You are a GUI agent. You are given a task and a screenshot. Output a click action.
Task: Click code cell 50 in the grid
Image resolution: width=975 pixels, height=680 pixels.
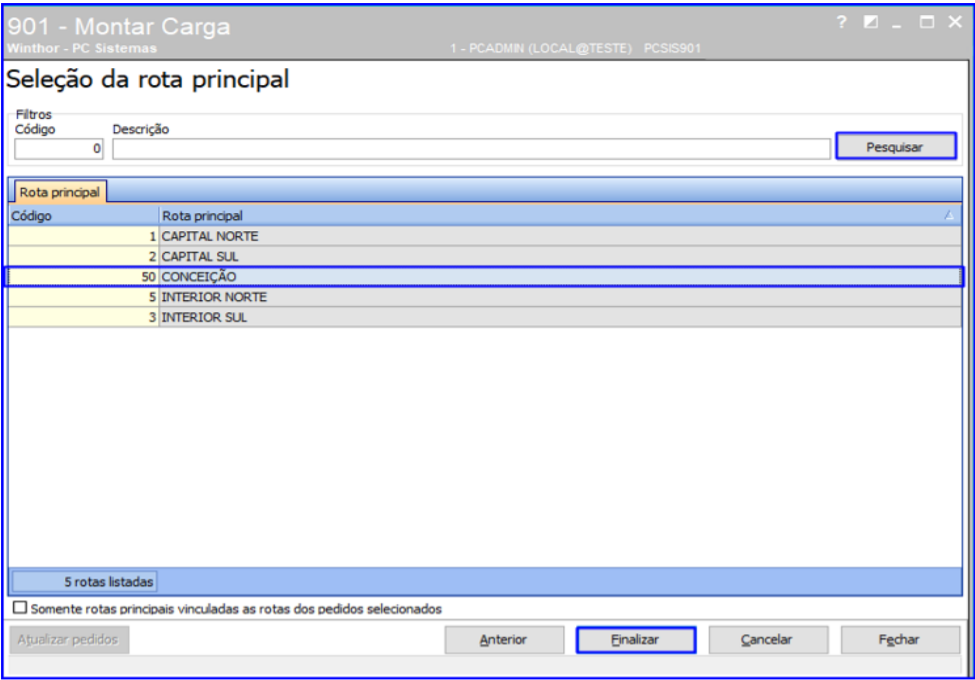[83, 277]
